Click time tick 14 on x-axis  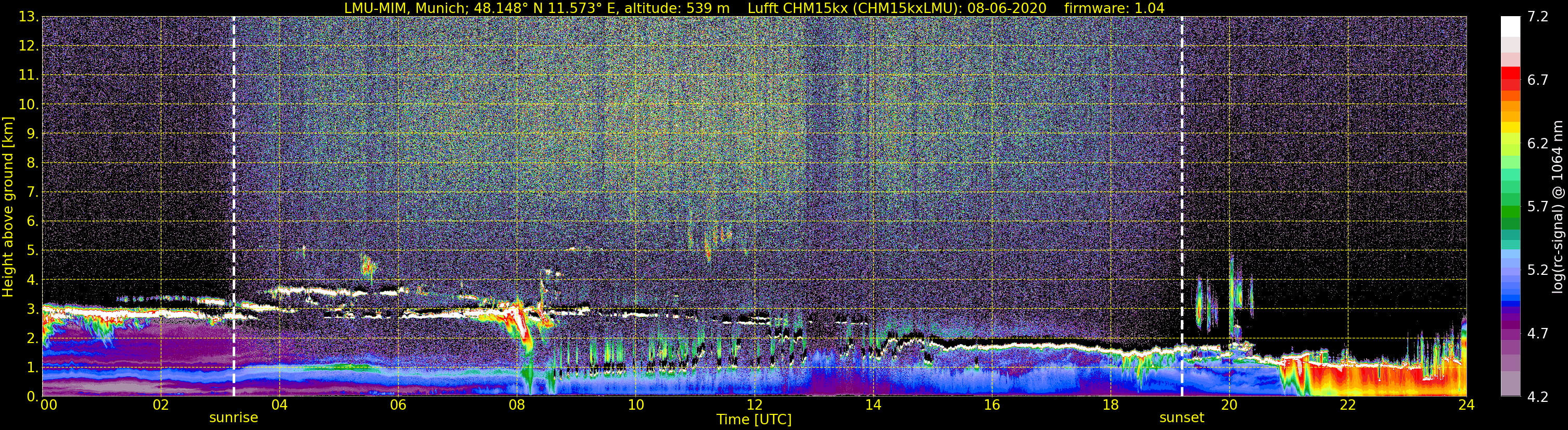pyautogui.click(x=873, y=405)
